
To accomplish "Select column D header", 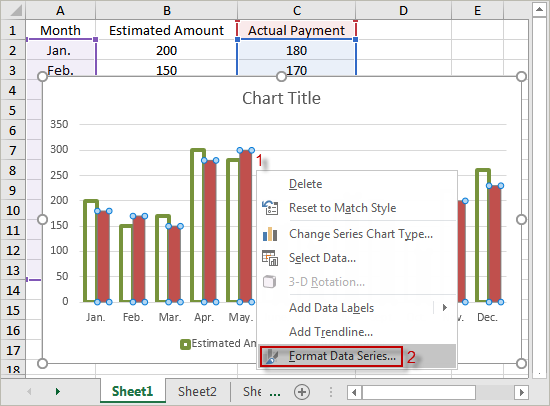I will [403, 11].
